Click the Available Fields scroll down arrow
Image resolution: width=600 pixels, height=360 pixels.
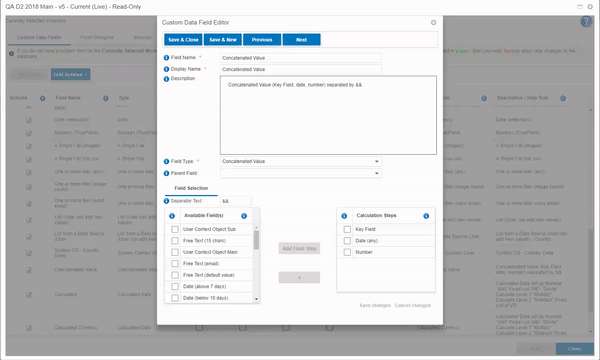coord(256,299)
